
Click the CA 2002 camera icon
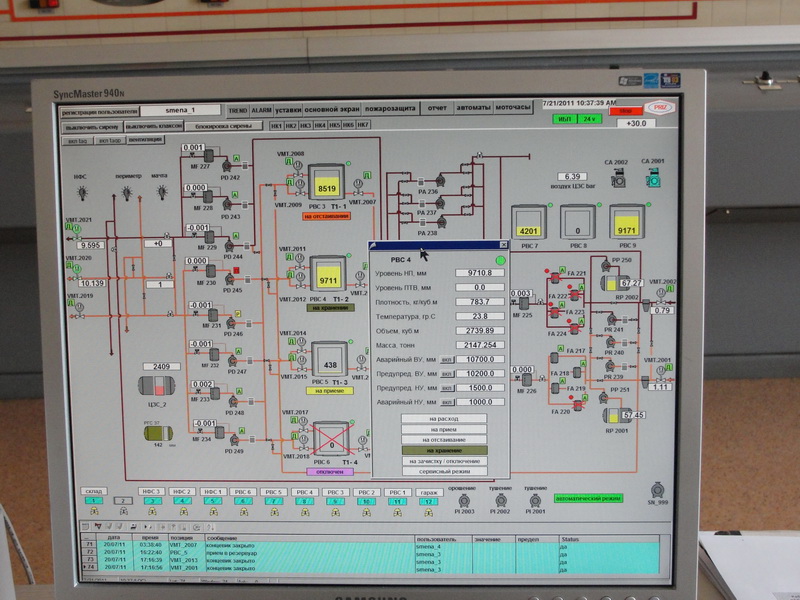point(618,178)
